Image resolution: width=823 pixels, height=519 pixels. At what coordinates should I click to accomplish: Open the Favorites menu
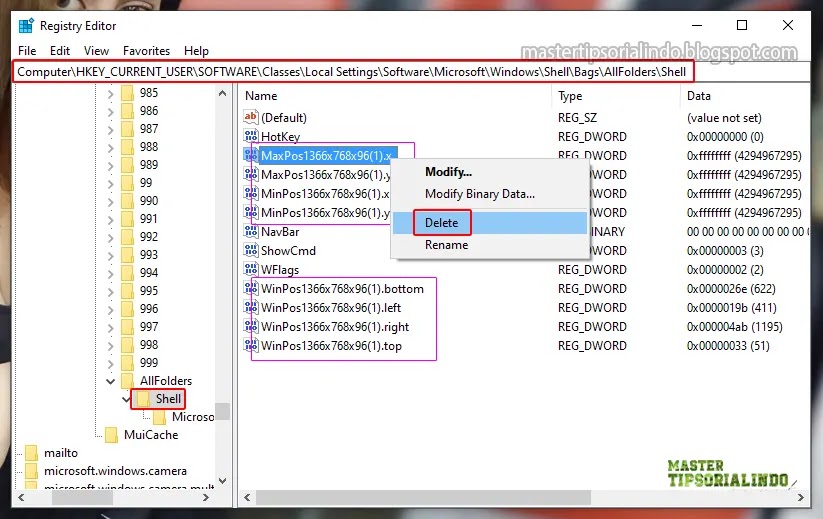click(146, 51)
